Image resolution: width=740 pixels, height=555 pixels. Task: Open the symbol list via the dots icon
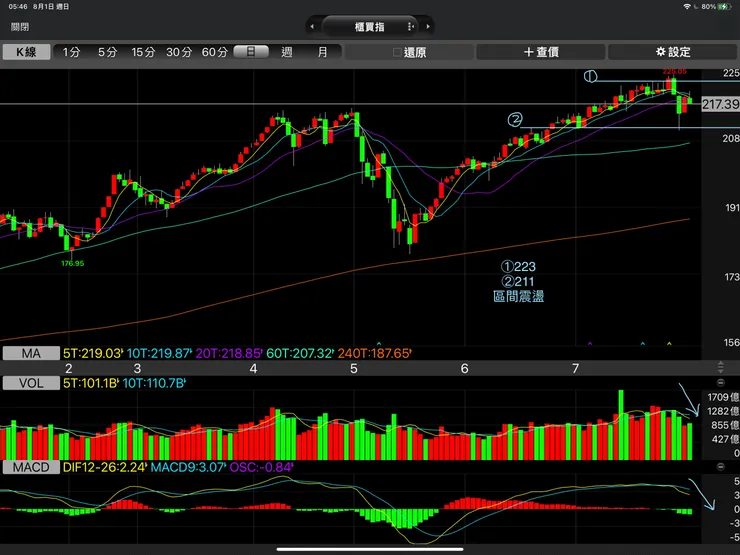(411, 27)
